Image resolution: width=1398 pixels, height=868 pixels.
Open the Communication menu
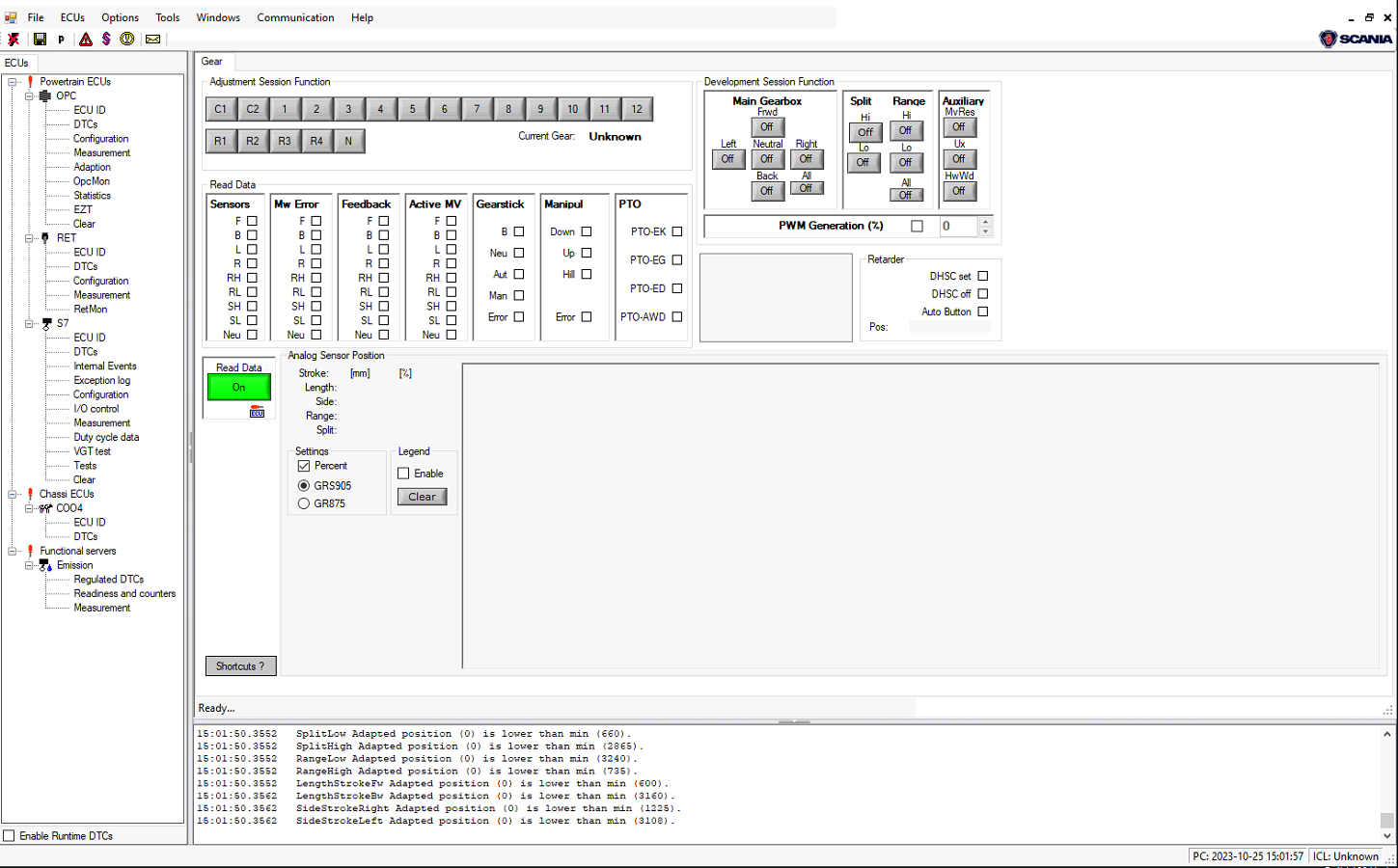point(295,17)
